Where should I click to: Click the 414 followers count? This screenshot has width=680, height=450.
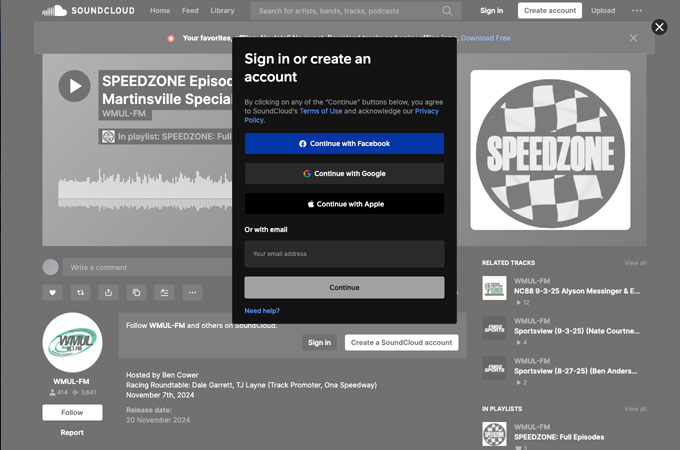tap(59, 392)
